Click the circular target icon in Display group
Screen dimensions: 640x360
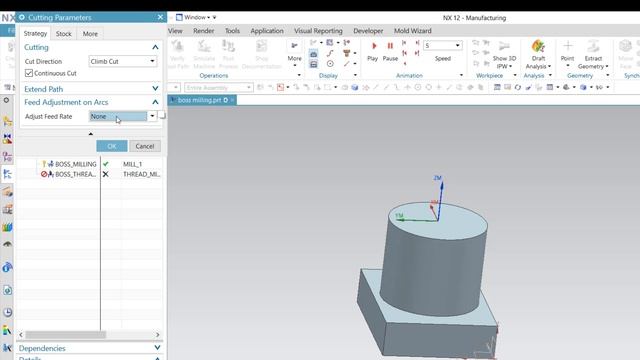click(330, 64)
